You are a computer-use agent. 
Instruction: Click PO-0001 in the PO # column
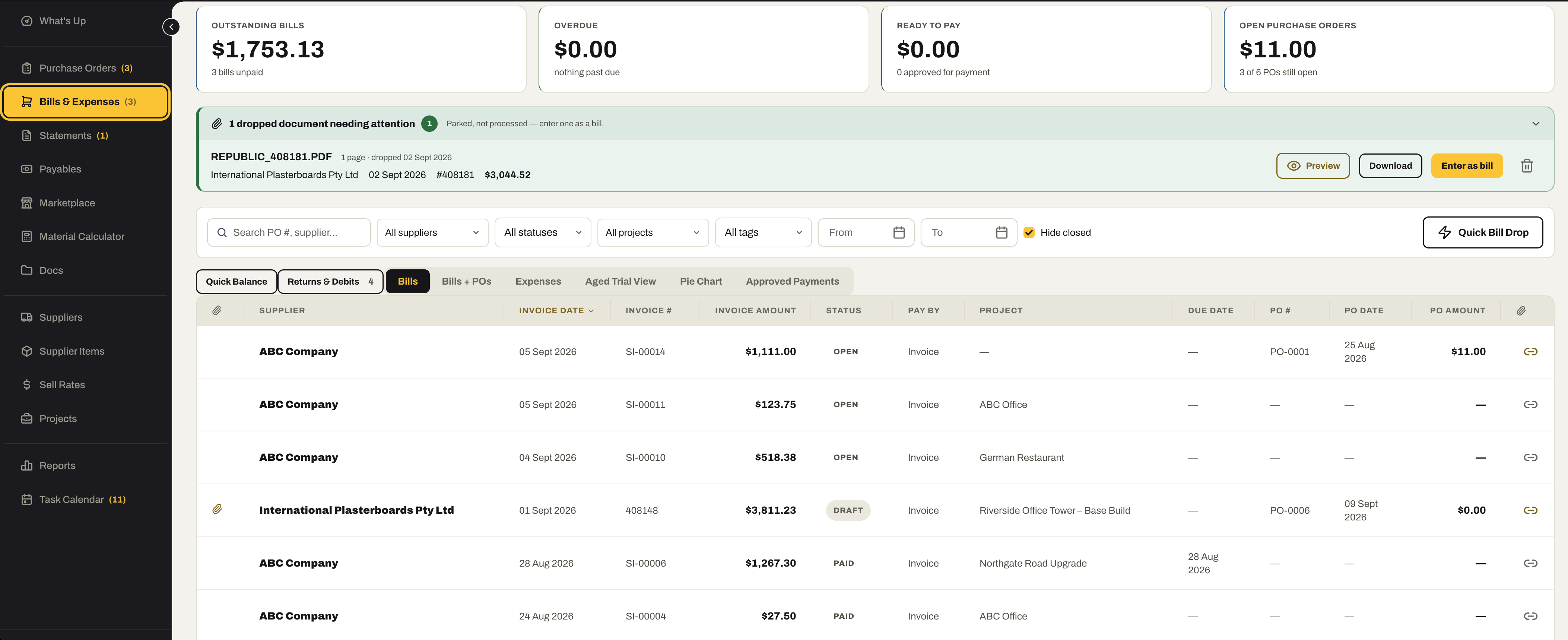point(1289,352)
